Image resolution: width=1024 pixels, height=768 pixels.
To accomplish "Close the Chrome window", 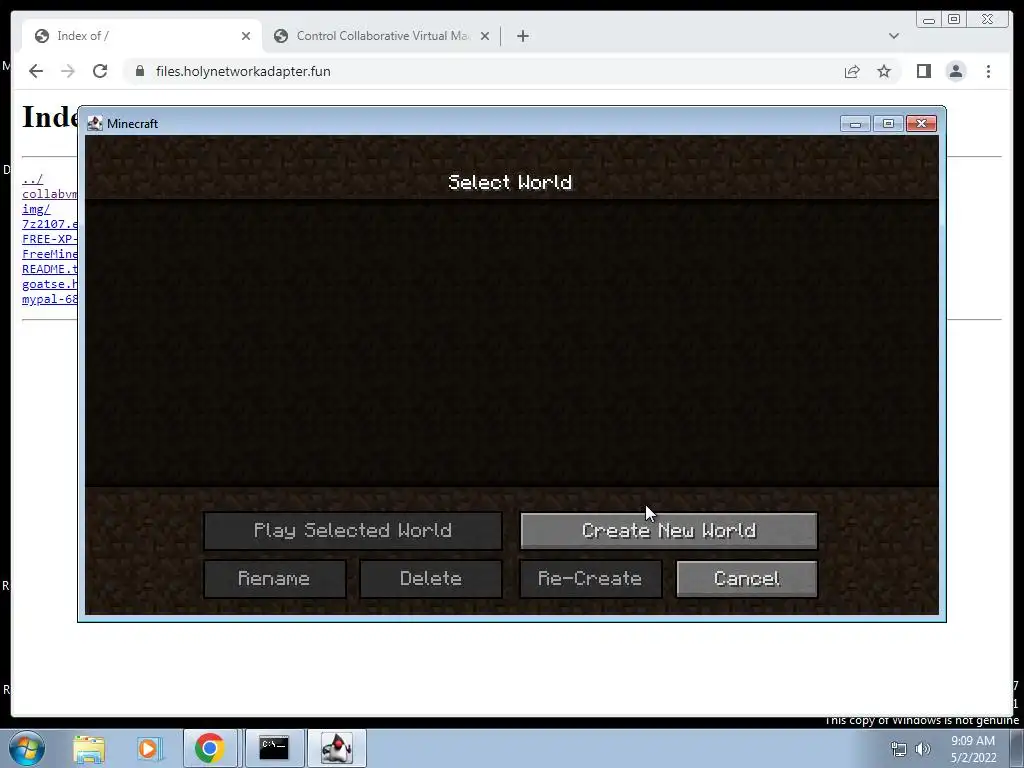I will [x=987, y=20].
